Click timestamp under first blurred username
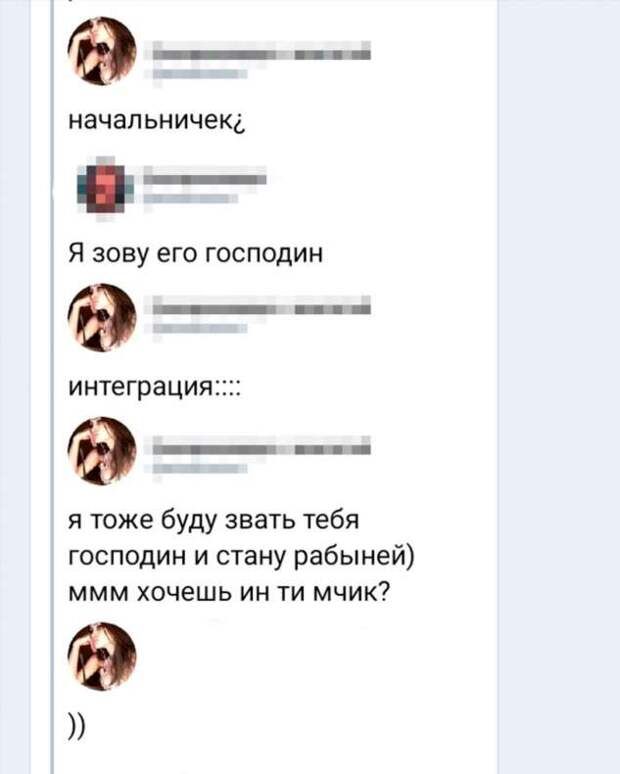620x774 pixels. coord(199,75)
